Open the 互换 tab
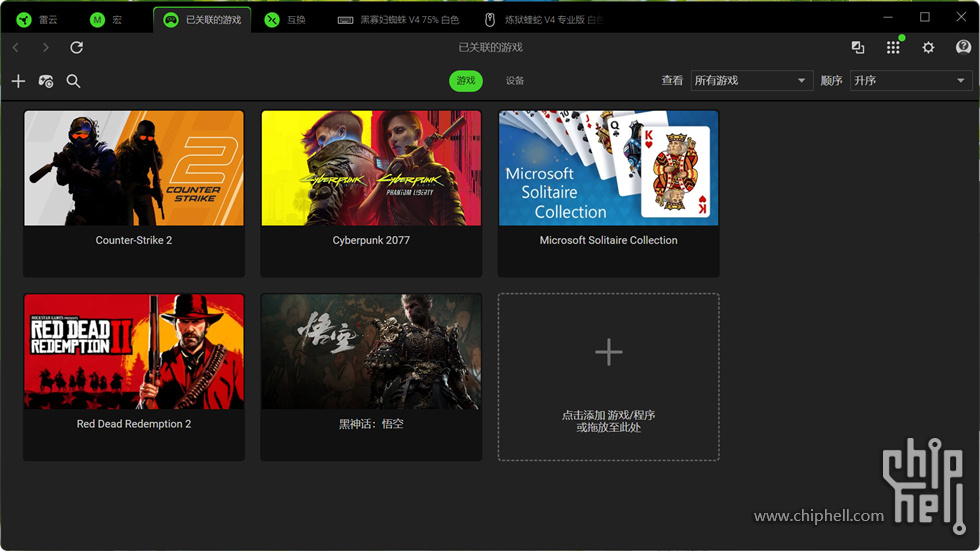The height and width of the screenshot is (551, 980). pos(286,20)
